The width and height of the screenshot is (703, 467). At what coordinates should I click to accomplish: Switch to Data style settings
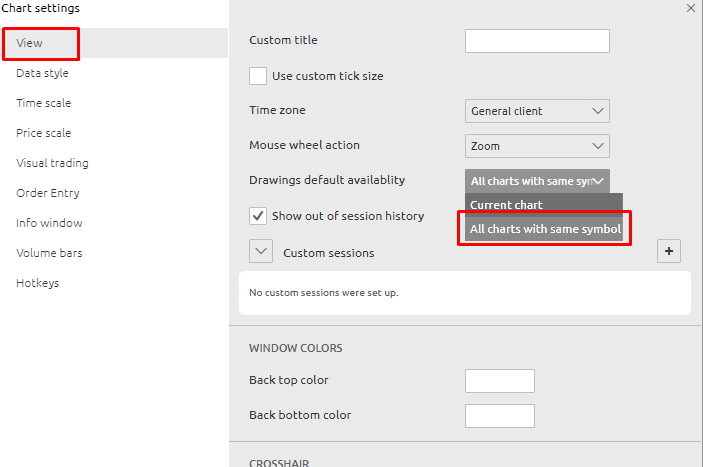[x=42, y=73]
